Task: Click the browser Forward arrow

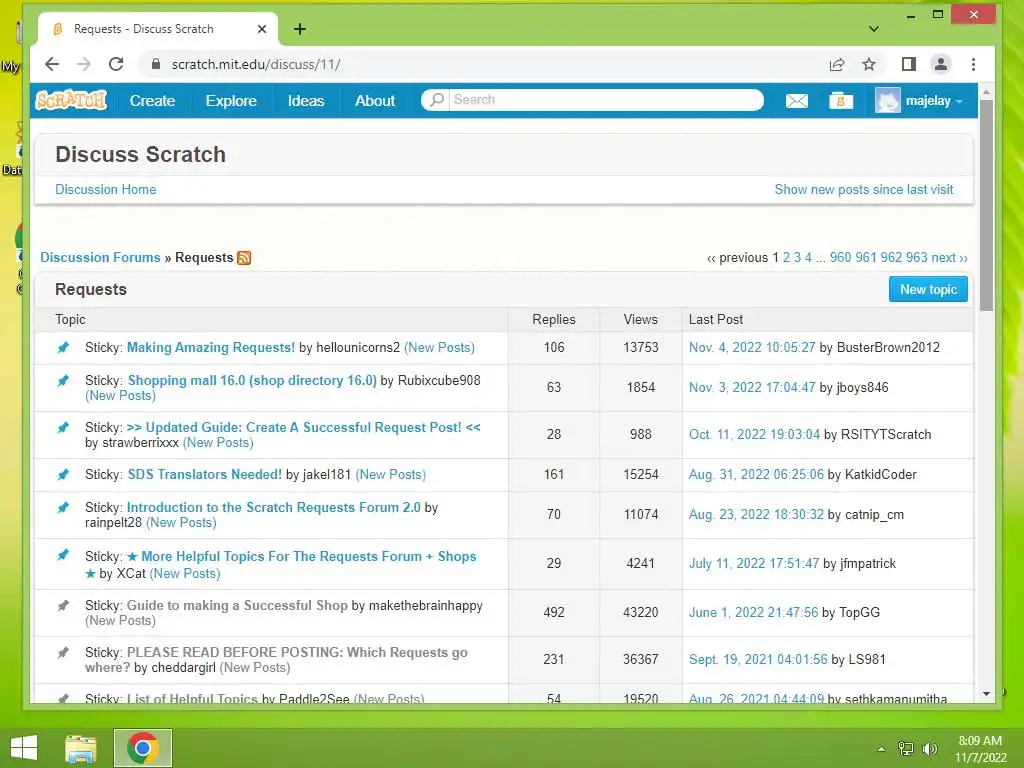Action: tap(84, 64)
